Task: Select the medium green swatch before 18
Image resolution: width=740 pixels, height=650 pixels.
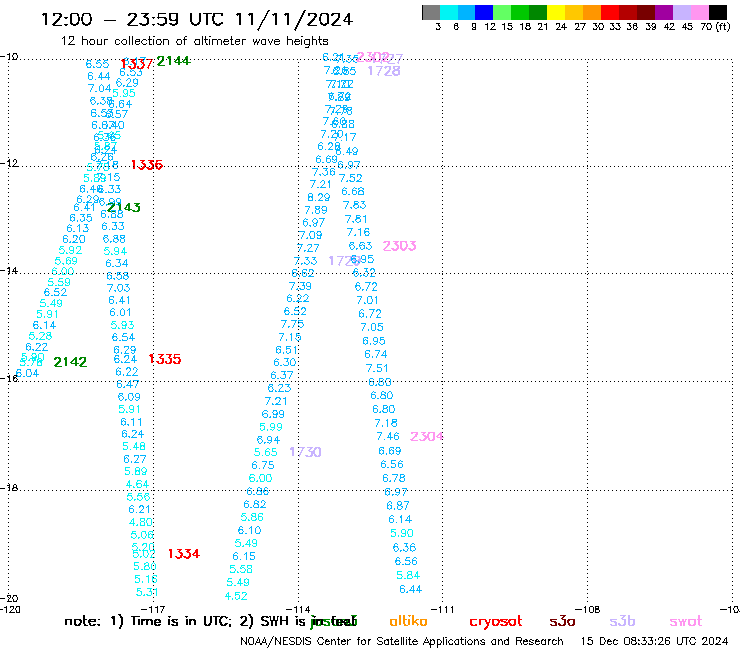Action: (x=520, y=12)
